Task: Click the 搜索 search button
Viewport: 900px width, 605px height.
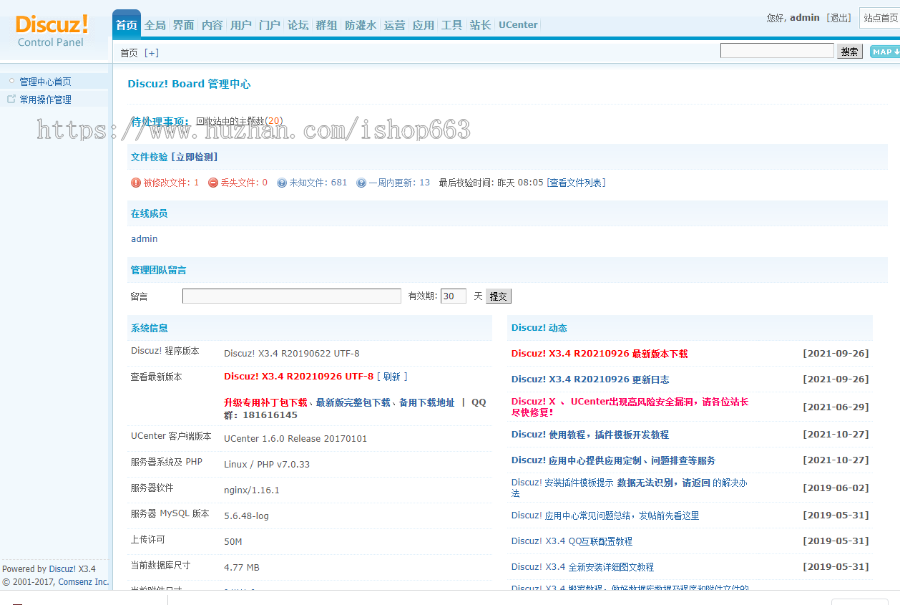Action: point(849,52)
